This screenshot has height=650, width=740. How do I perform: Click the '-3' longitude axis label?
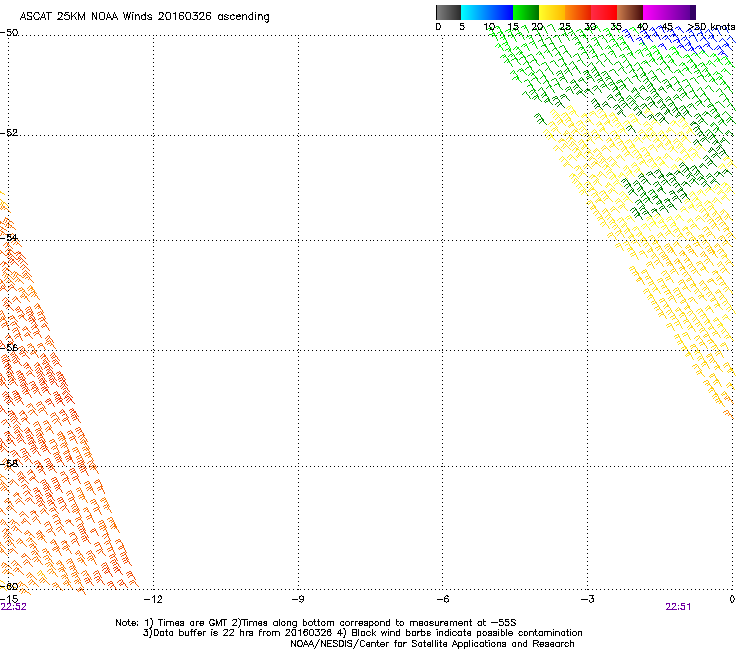click(587, 599)
